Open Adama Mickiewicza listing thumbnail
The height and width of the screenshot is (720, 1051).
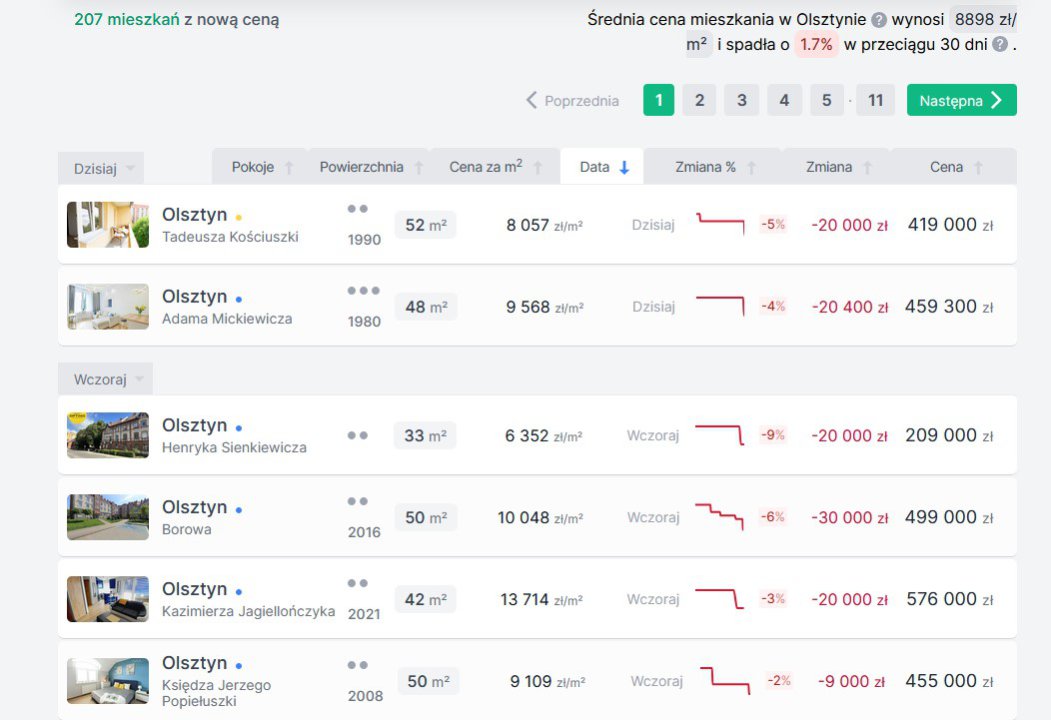[x=108, y=306]
